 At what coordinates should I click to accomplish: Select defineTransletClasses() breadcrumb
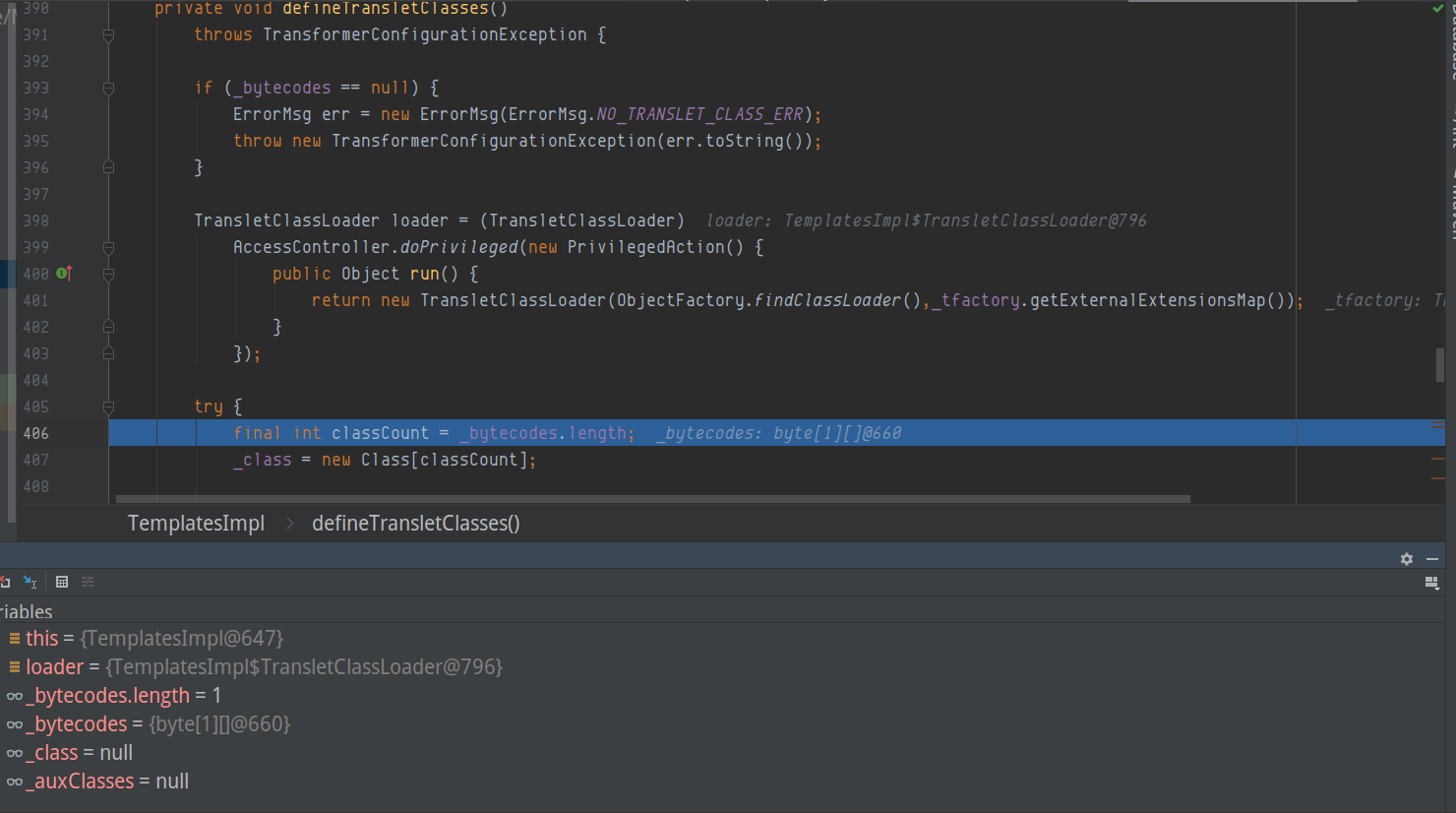(415, 524)
